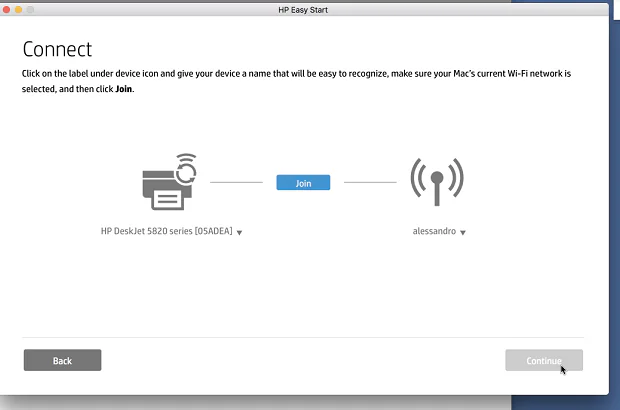
Task: Click the printer device icon
Action: click(169, 182)
